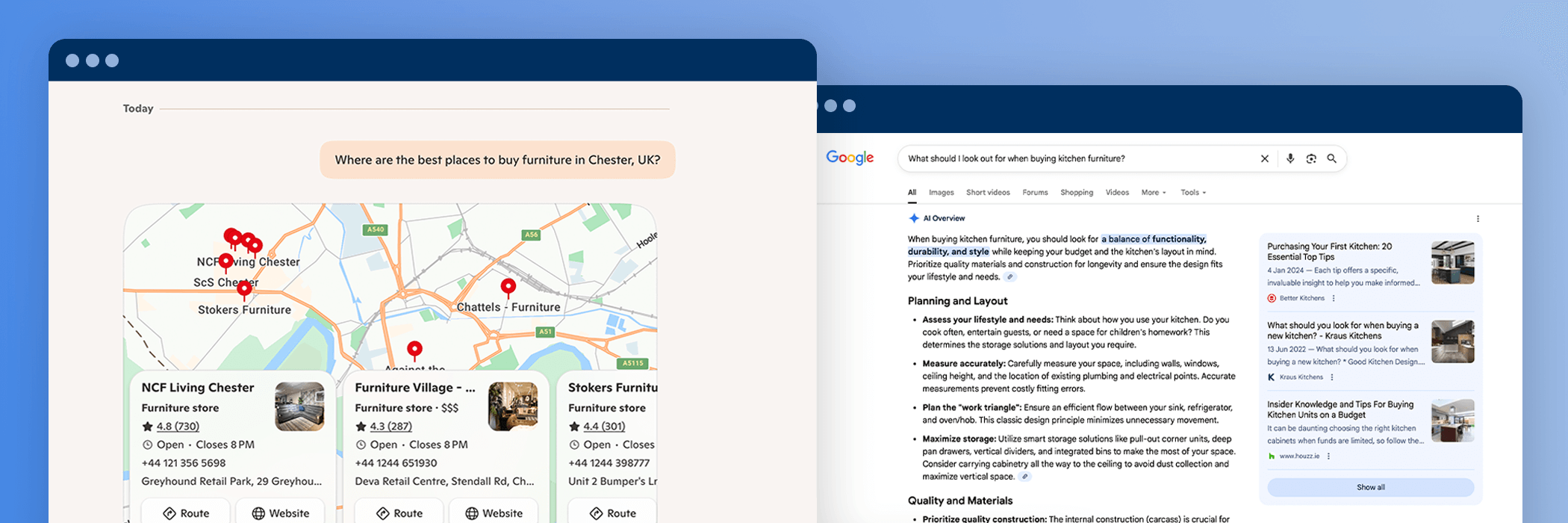Click Furniture Village photo thumbnail
Viewport: 1568px width, 523px height.
tap(513, 406)
